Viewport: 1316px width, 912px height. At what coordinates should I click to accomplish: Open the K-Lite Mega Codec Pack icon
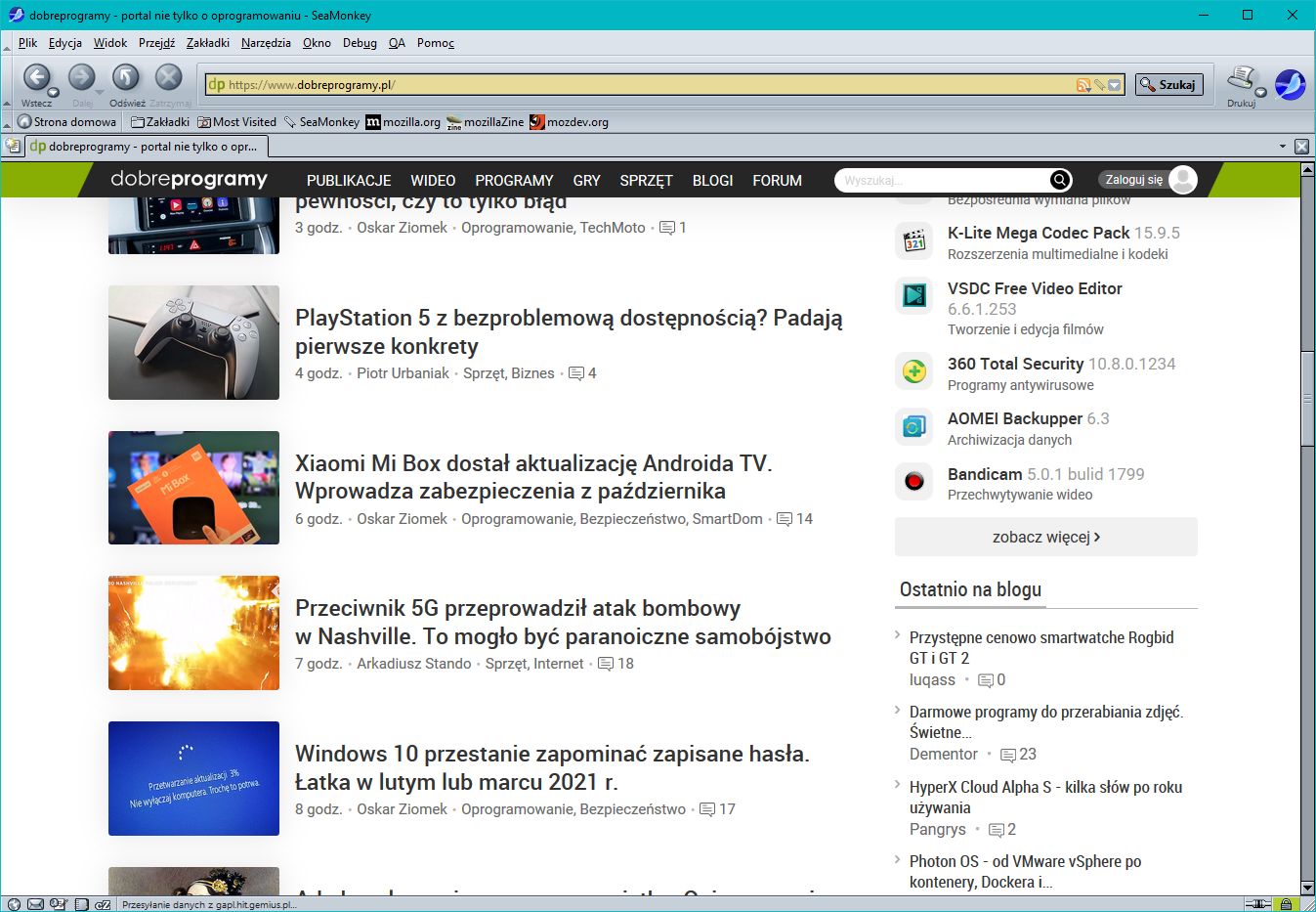pos(914,241)
